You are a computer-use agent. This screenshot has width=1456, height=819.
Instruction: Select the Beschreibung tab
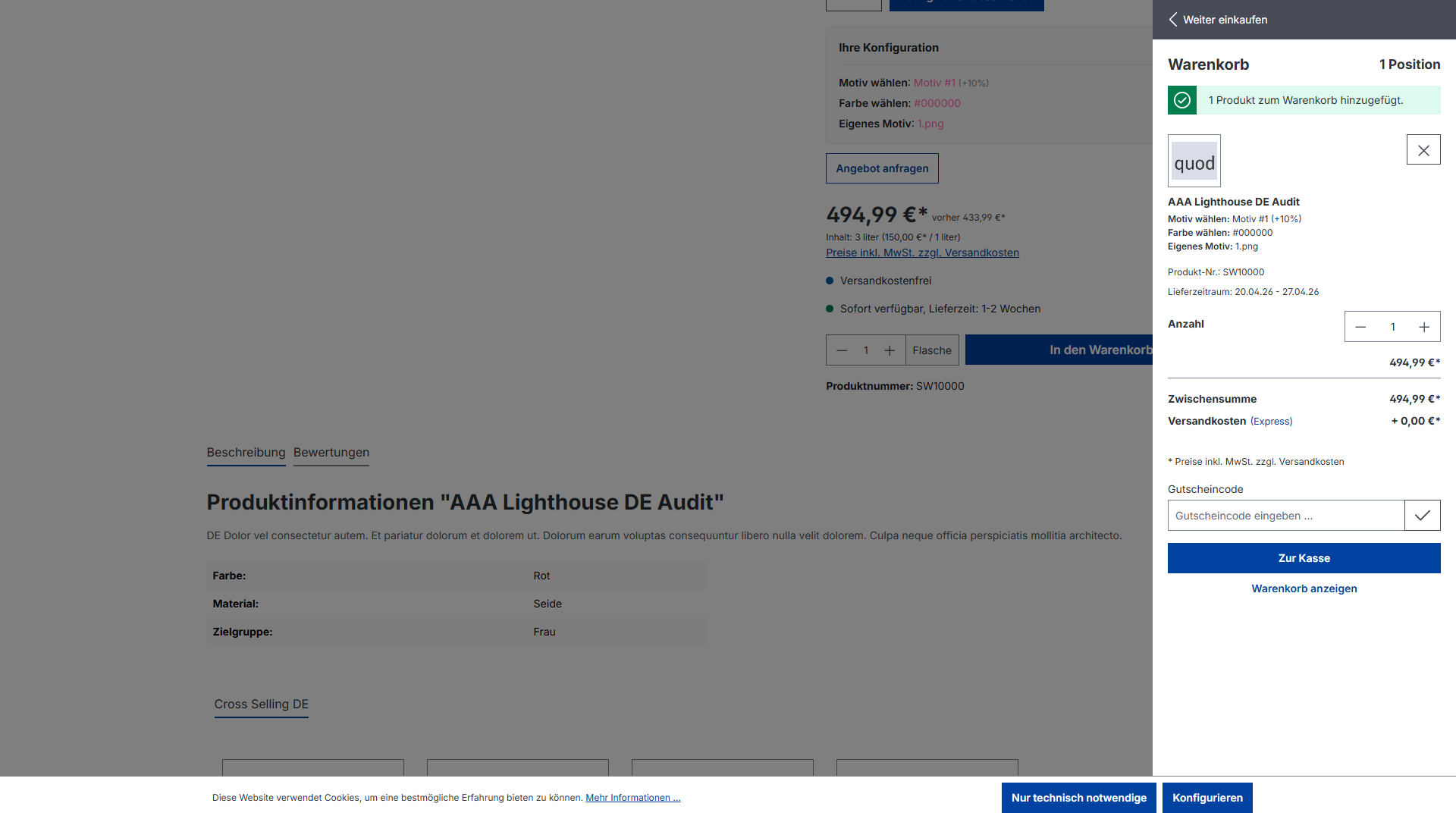pos(246,453)
